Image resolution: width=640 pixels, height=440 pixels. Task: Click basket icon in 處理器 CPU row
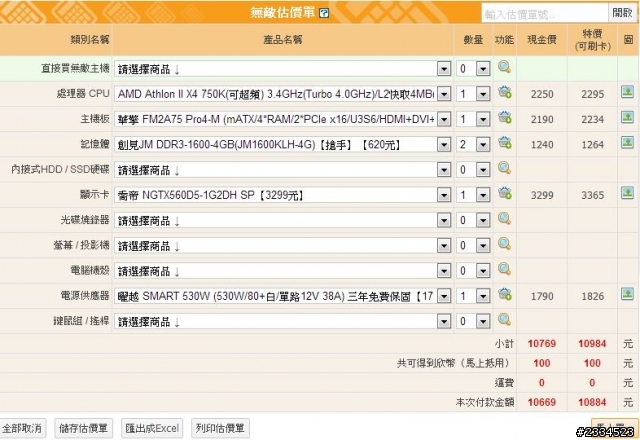504,92
